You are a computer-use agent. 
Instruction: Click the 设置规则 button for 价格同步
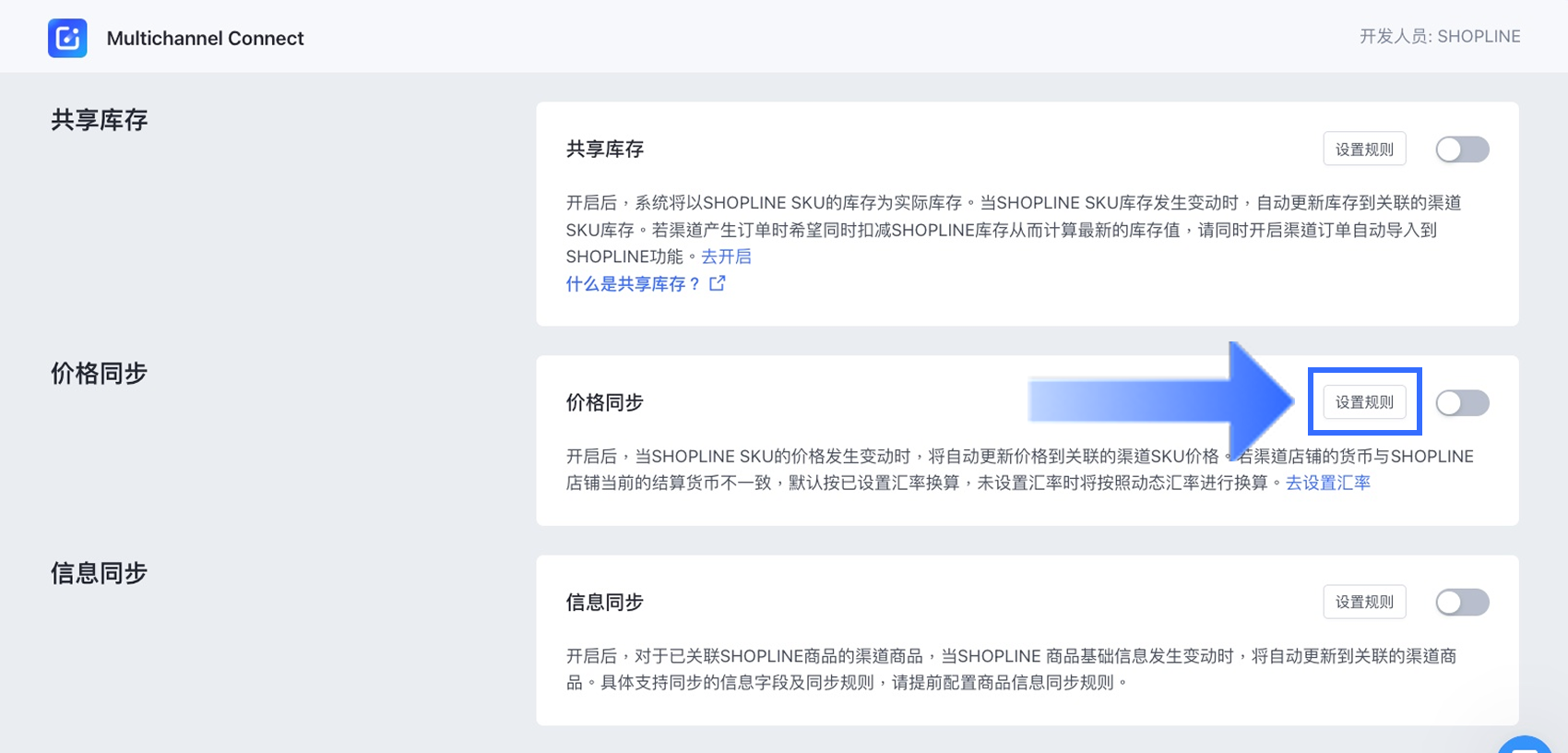tap(1364, 402)
